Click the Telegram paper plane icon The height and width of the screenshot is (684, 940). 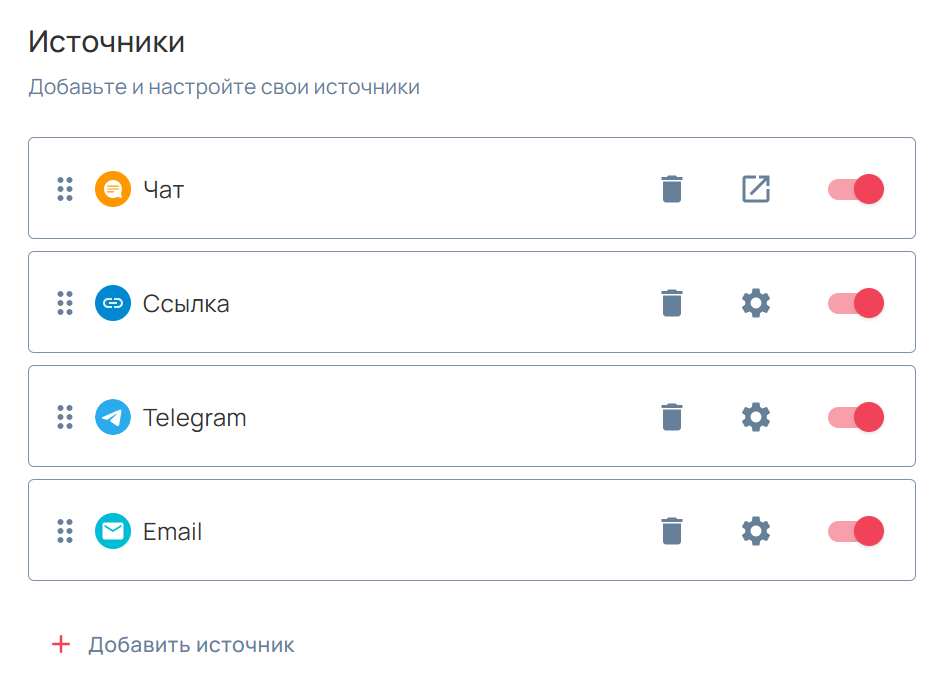[113, 416]
